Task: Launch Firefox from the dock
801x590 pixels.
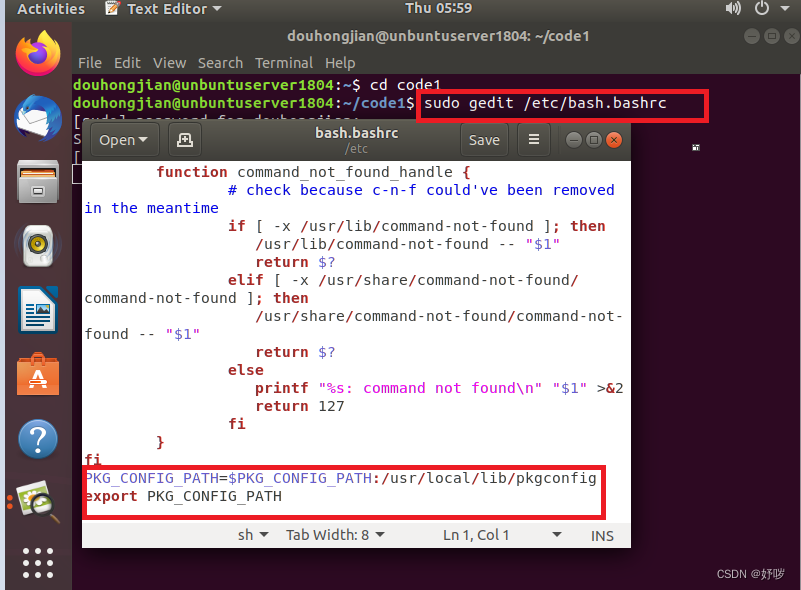Action: pos(38,54)
